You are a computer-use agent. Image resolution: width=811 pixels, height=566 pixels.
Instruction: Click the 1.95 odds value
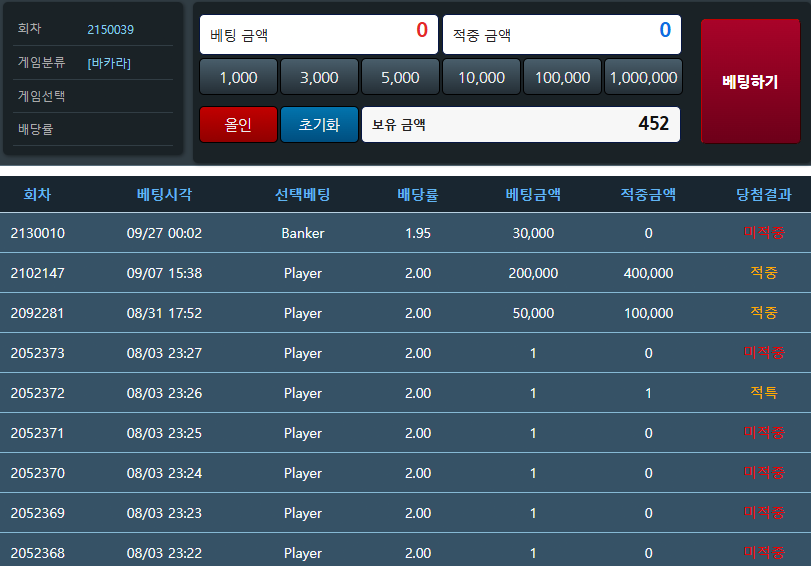click(418, 233)
